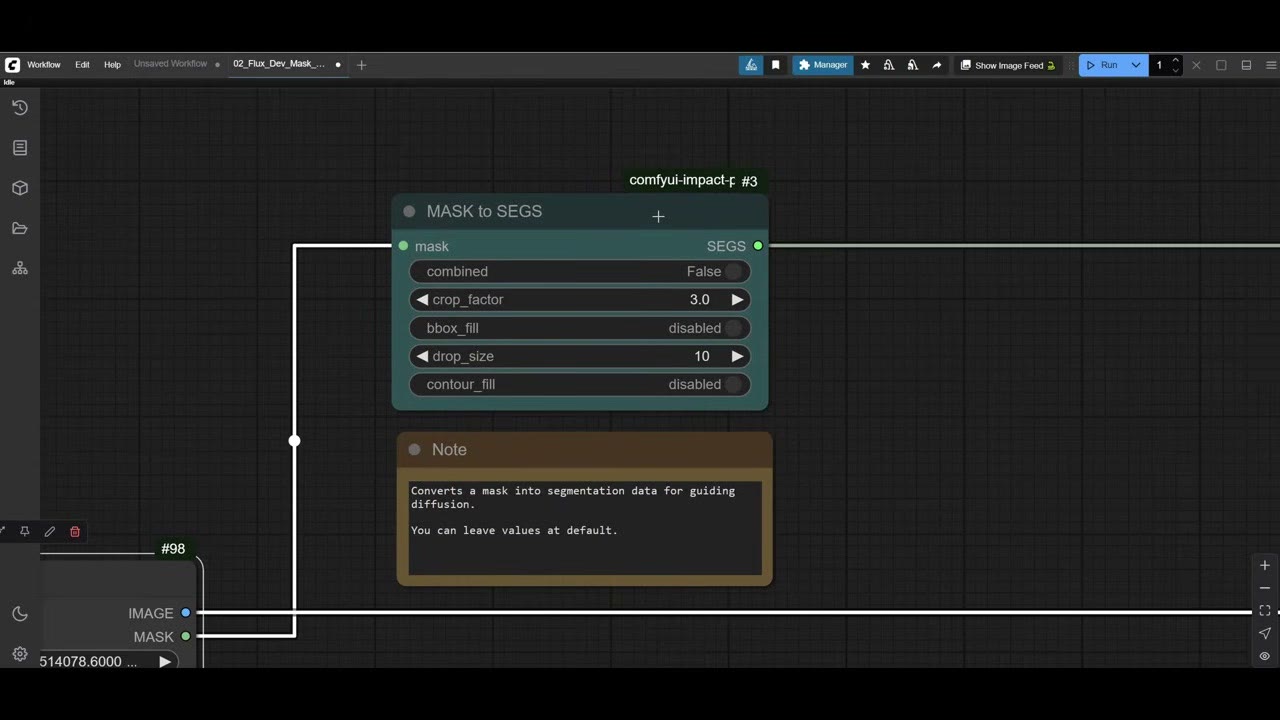Add a new workflow tab with plus

(362, 65)
